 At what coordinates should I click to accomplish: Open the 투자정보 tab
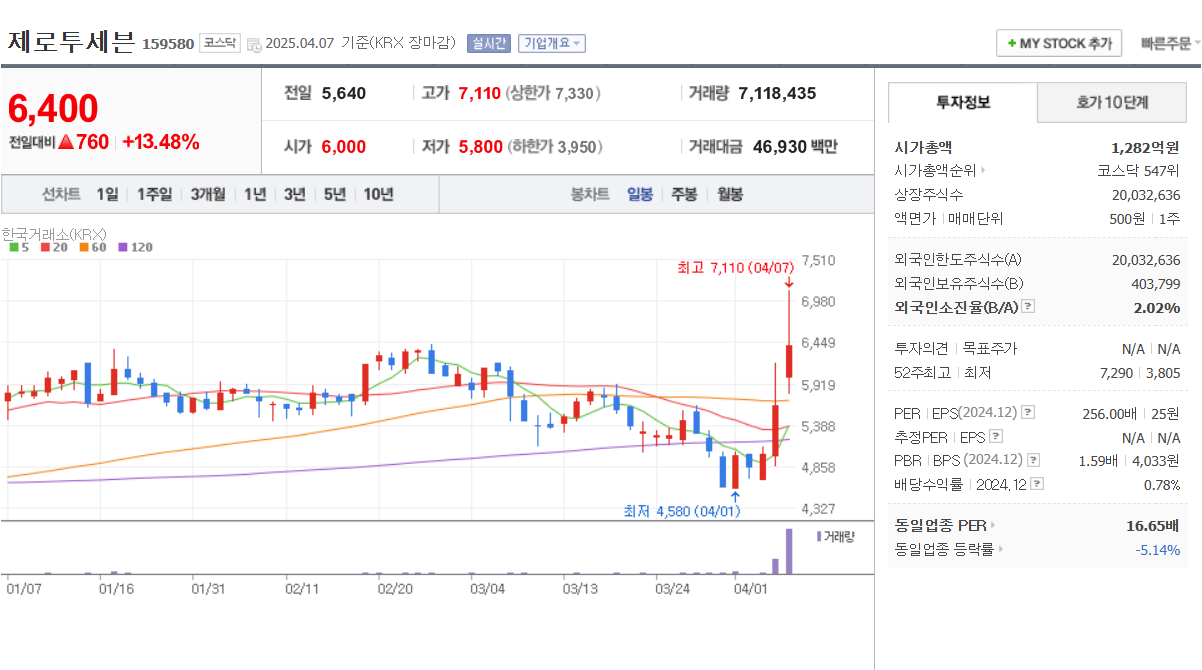963,102
